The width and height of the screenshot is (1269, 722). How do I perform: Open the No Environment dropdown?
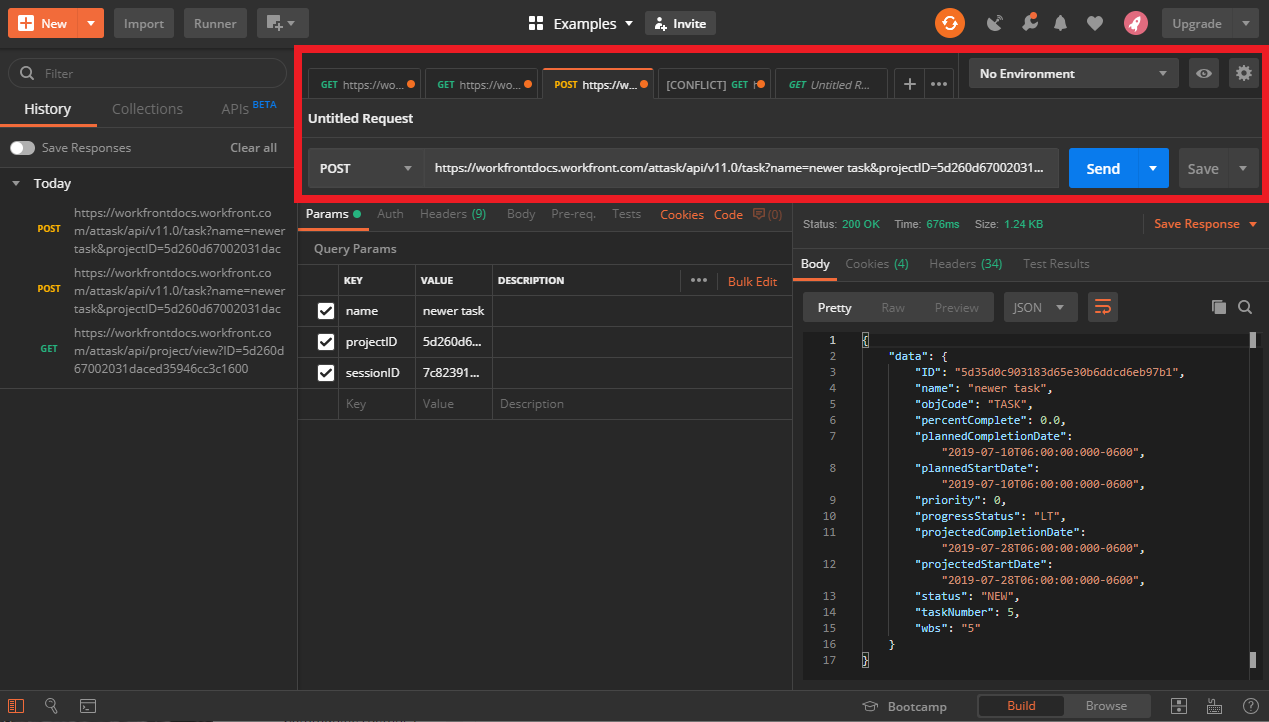click(1073, 73)
